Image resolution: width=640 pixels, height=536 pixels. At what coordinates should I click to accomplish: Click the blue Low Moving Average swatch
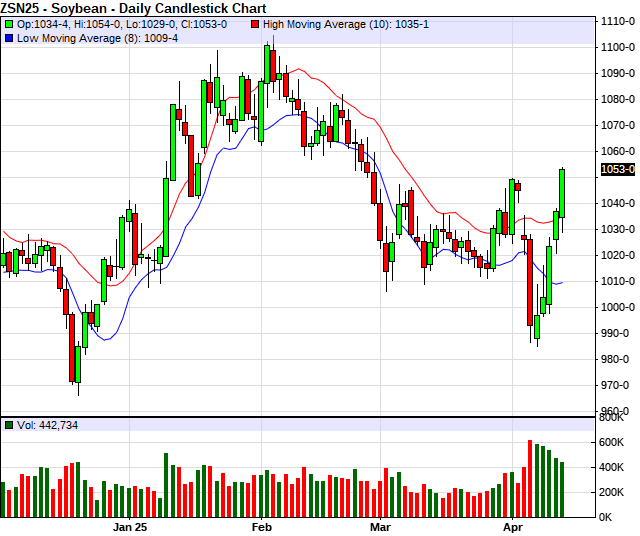[x=7, y=38]
